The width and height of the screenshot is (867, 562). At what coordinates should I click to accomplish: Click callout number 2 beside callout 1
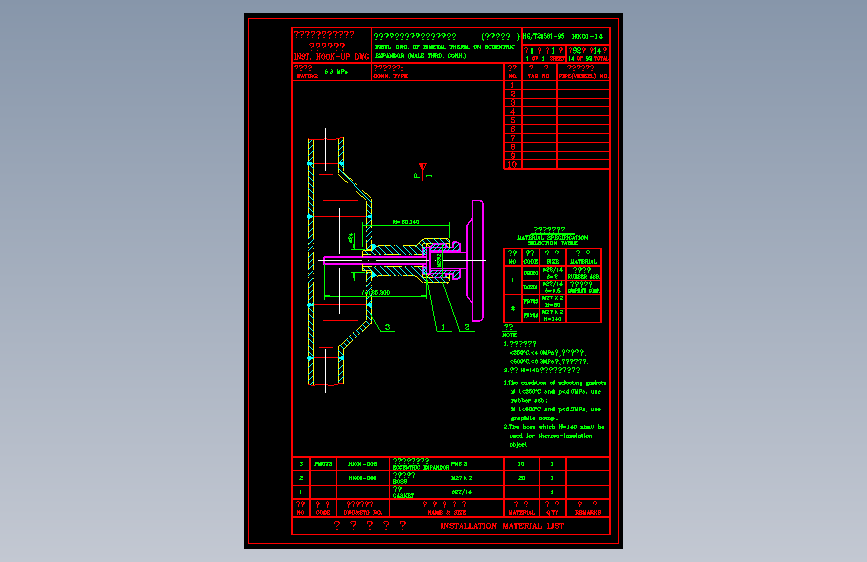[x=467, y=327]
